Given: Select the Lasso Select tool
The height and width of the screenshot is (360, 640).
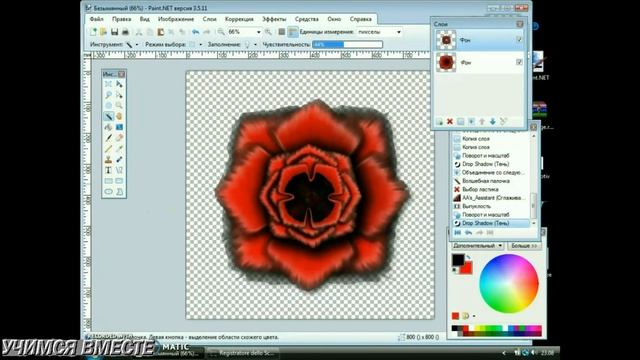Looking at the screenshot, I should point(109,95).
